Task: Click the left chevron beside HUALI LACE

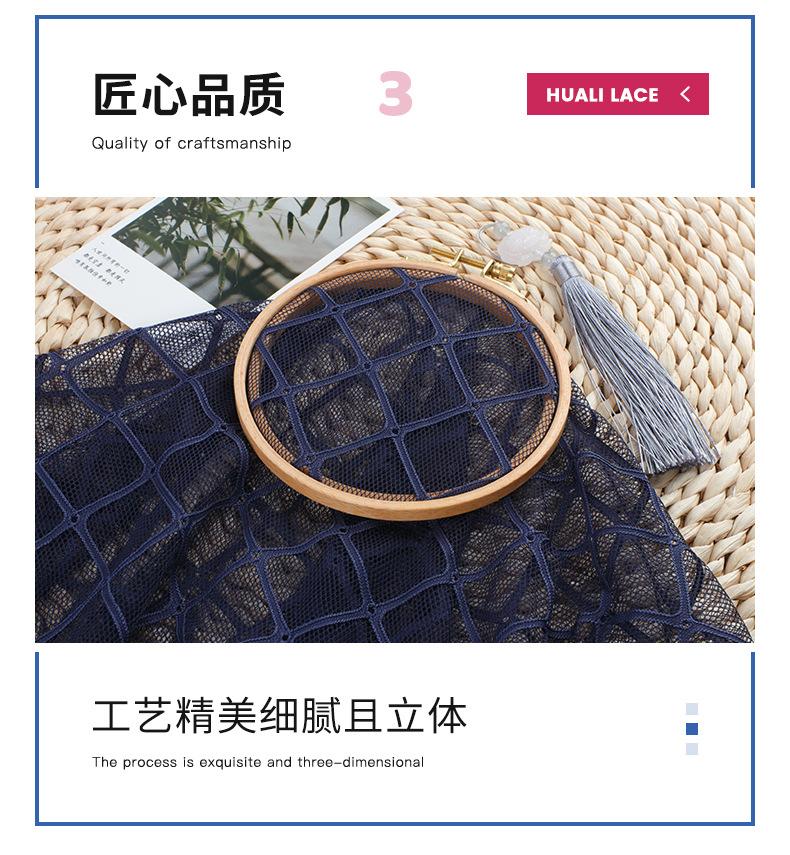Action: coord(685,94)
